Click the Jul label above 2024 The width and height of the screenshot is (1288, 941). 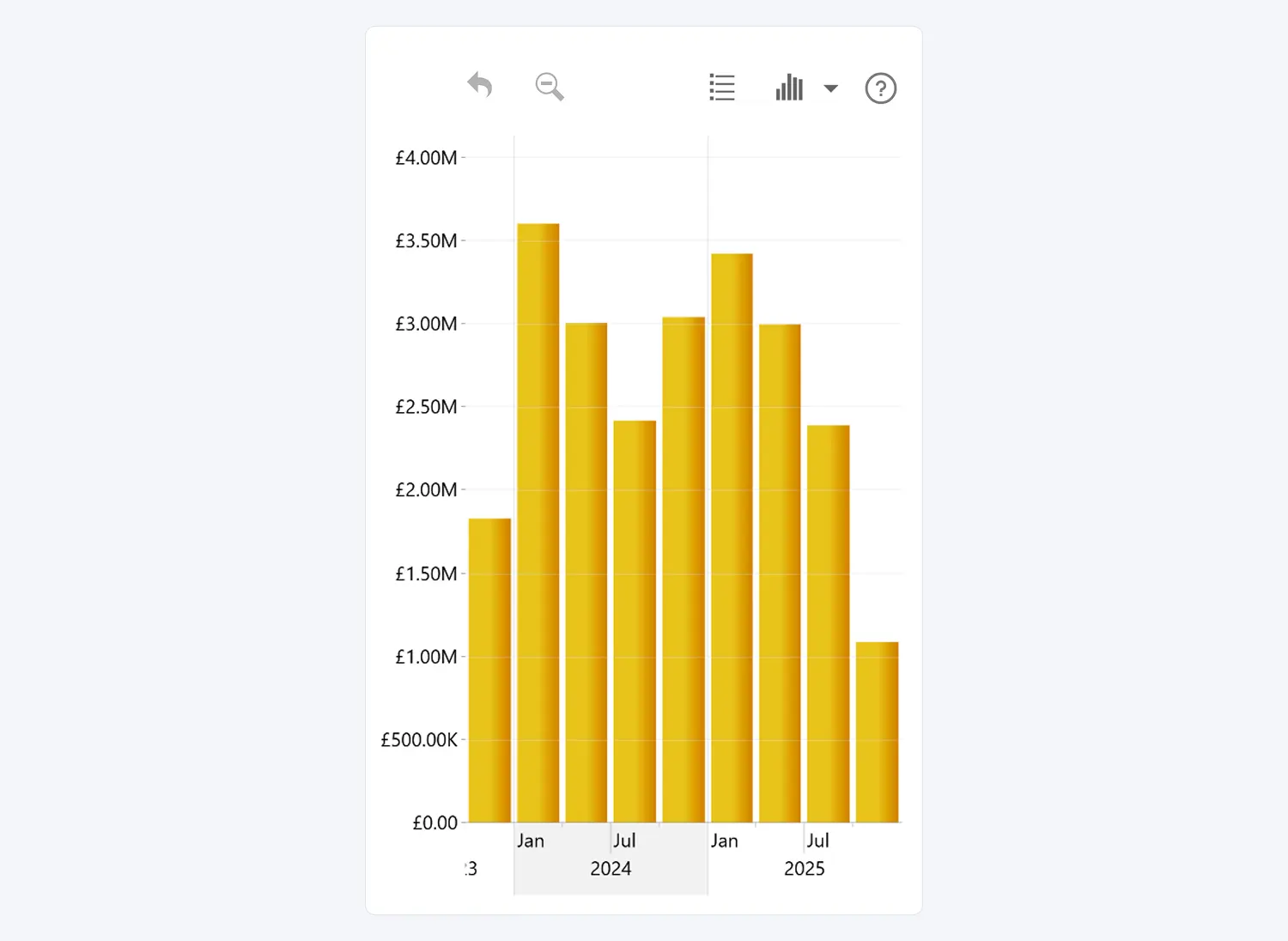pos(624,841)
